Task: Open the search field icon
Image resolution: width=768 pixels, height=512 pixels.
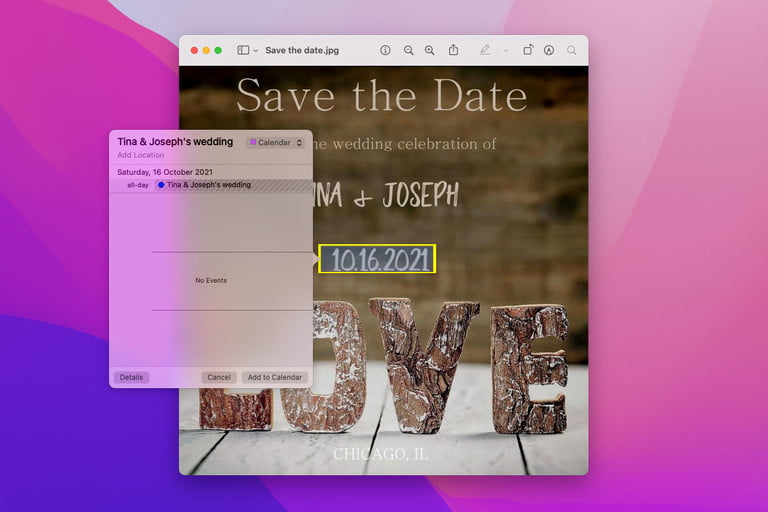Action: point(571,50)
